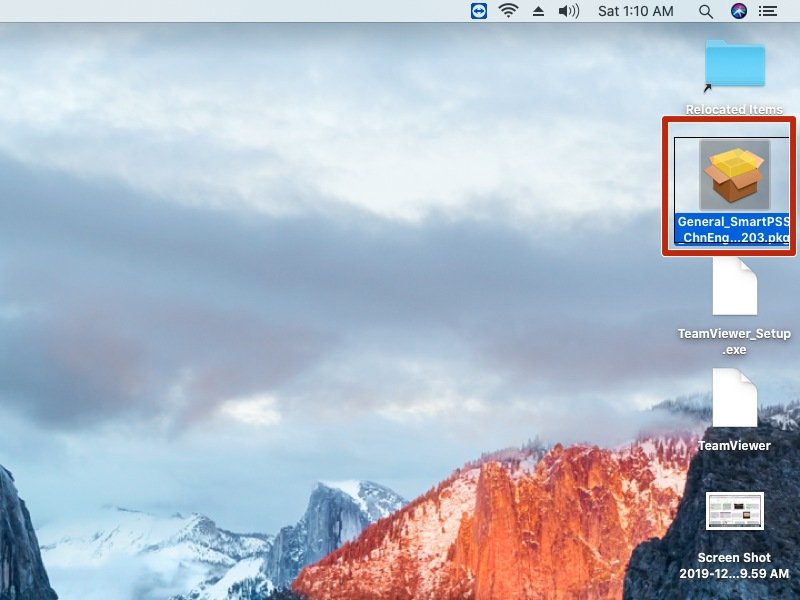Launch Siri from the menu bar
Image resolution: width=800 pixels, height=600 pixels.
pos(739,11)
